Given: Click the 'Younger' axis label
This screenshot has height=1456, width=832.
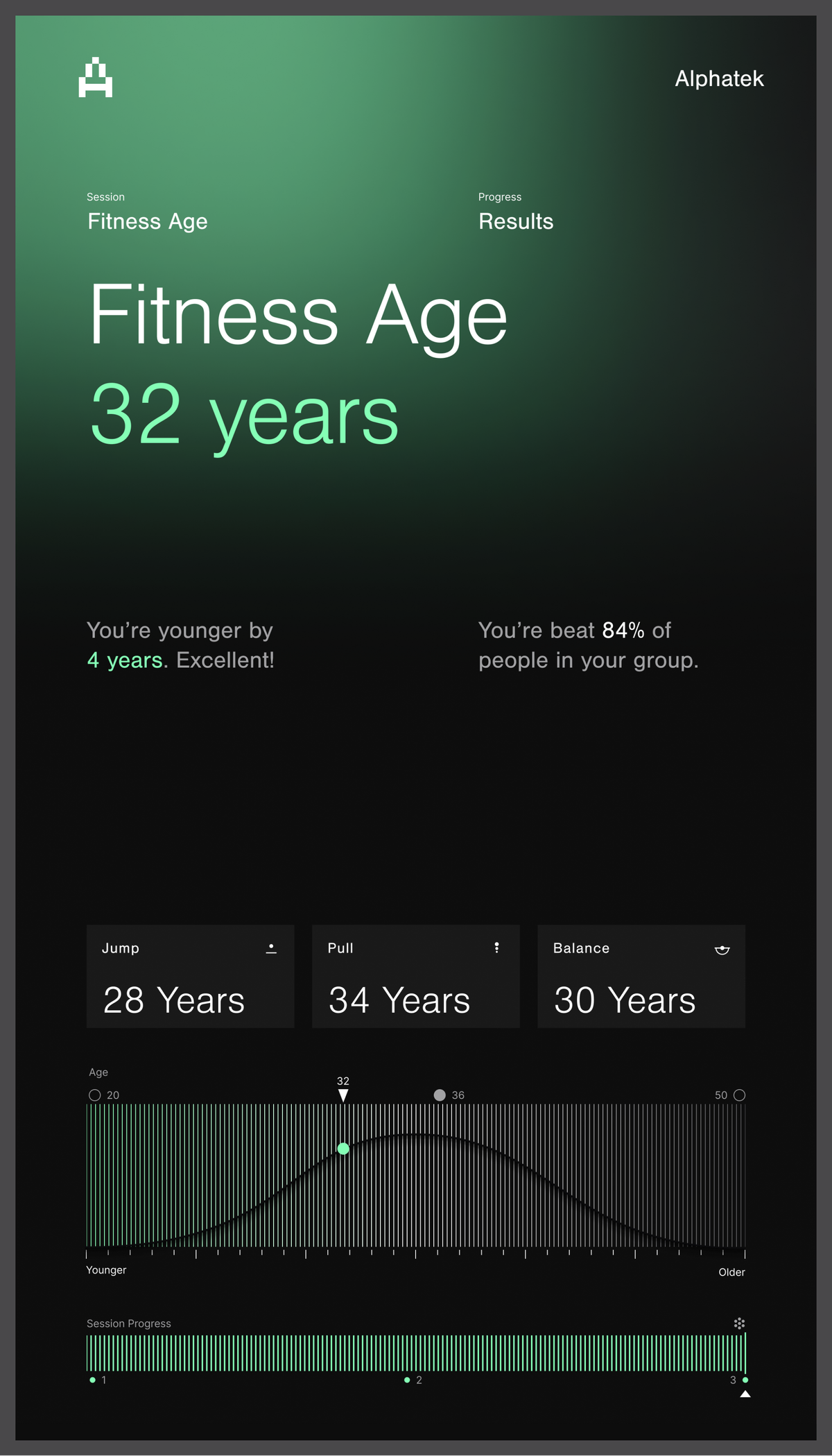Looking at the screenshot, I should click(x=106, y=1270).
